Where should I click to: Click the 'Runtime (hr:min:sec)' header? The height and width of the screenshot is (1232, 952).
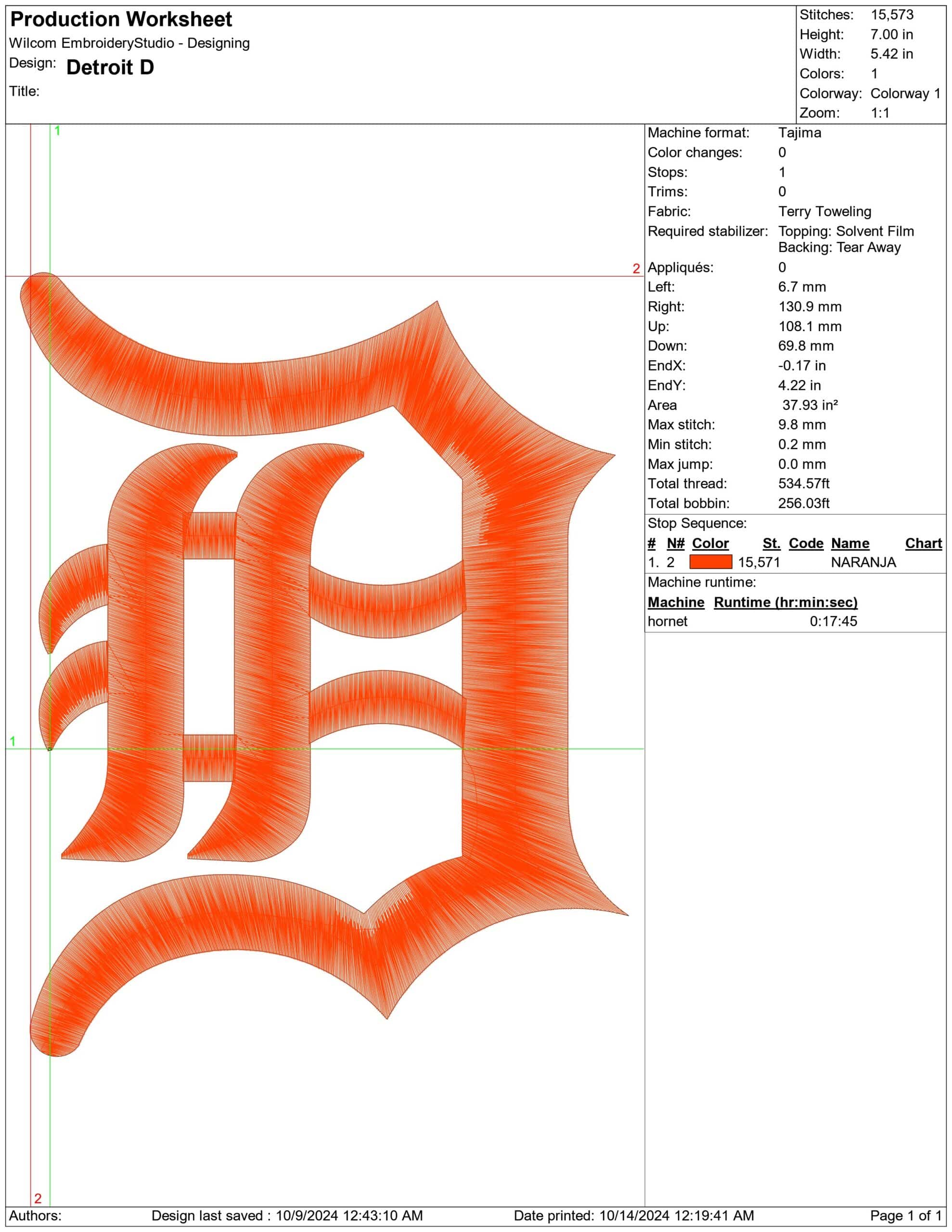point(785,603)
